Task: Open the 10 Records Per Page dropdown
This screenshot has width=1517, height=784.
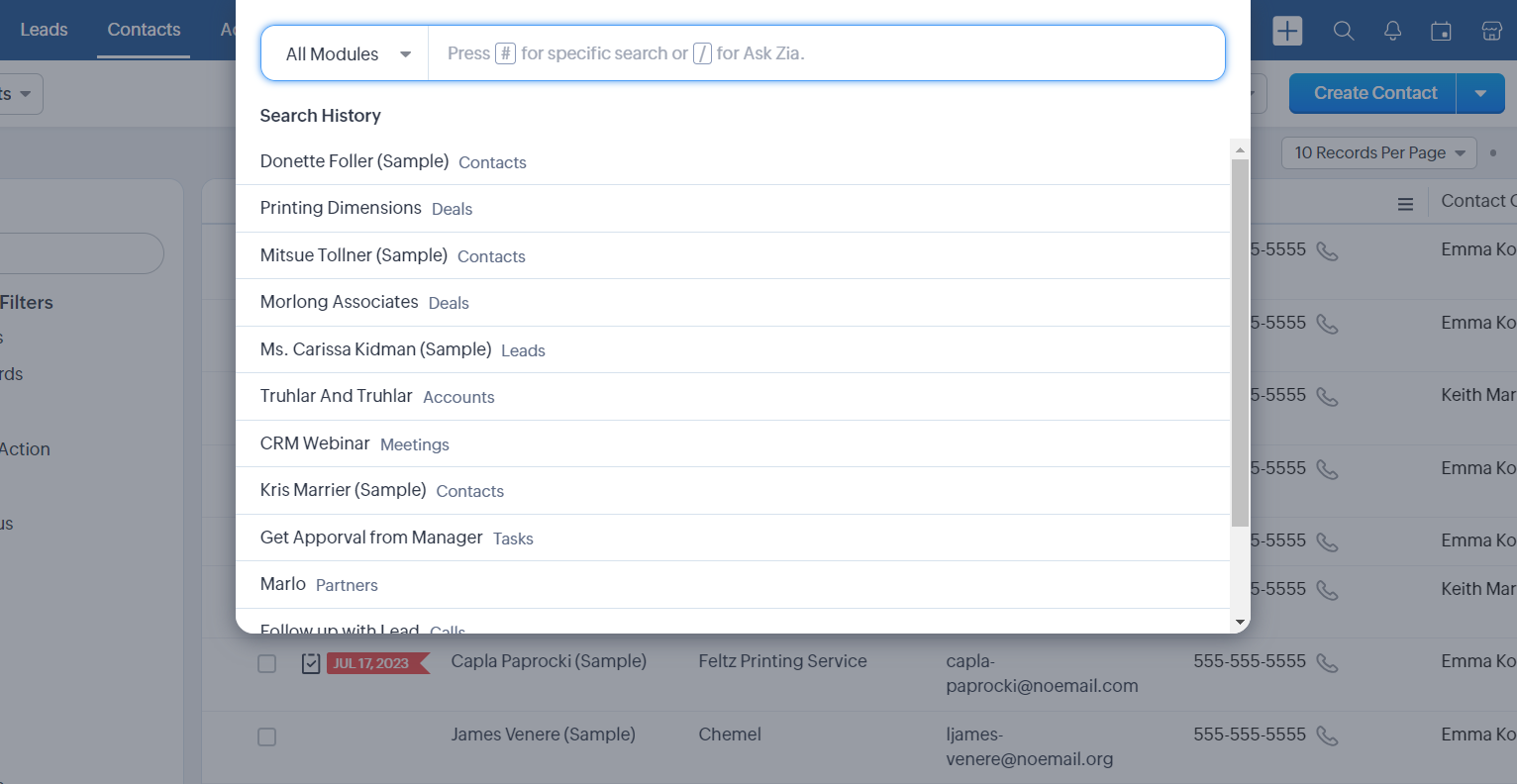Action: point(1378,153)
